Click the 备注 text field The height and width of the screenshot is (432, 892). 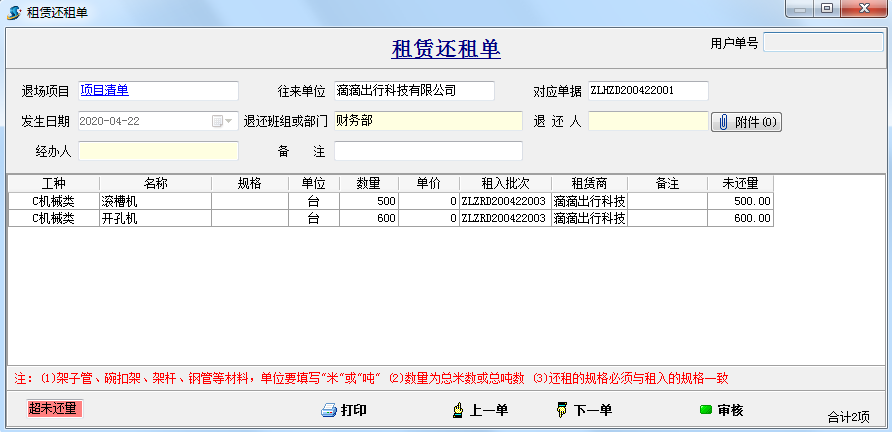click(427, 151)
